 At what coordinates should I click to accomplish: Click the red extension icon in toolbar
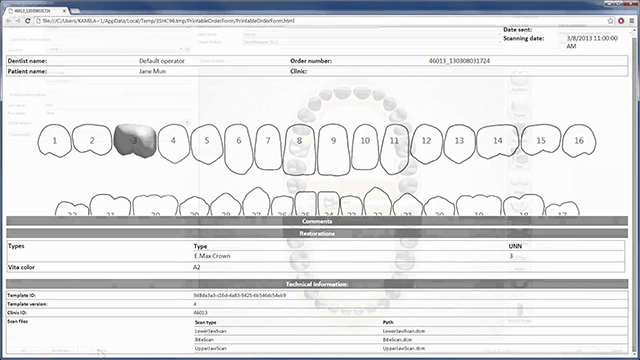coord(621,20)
